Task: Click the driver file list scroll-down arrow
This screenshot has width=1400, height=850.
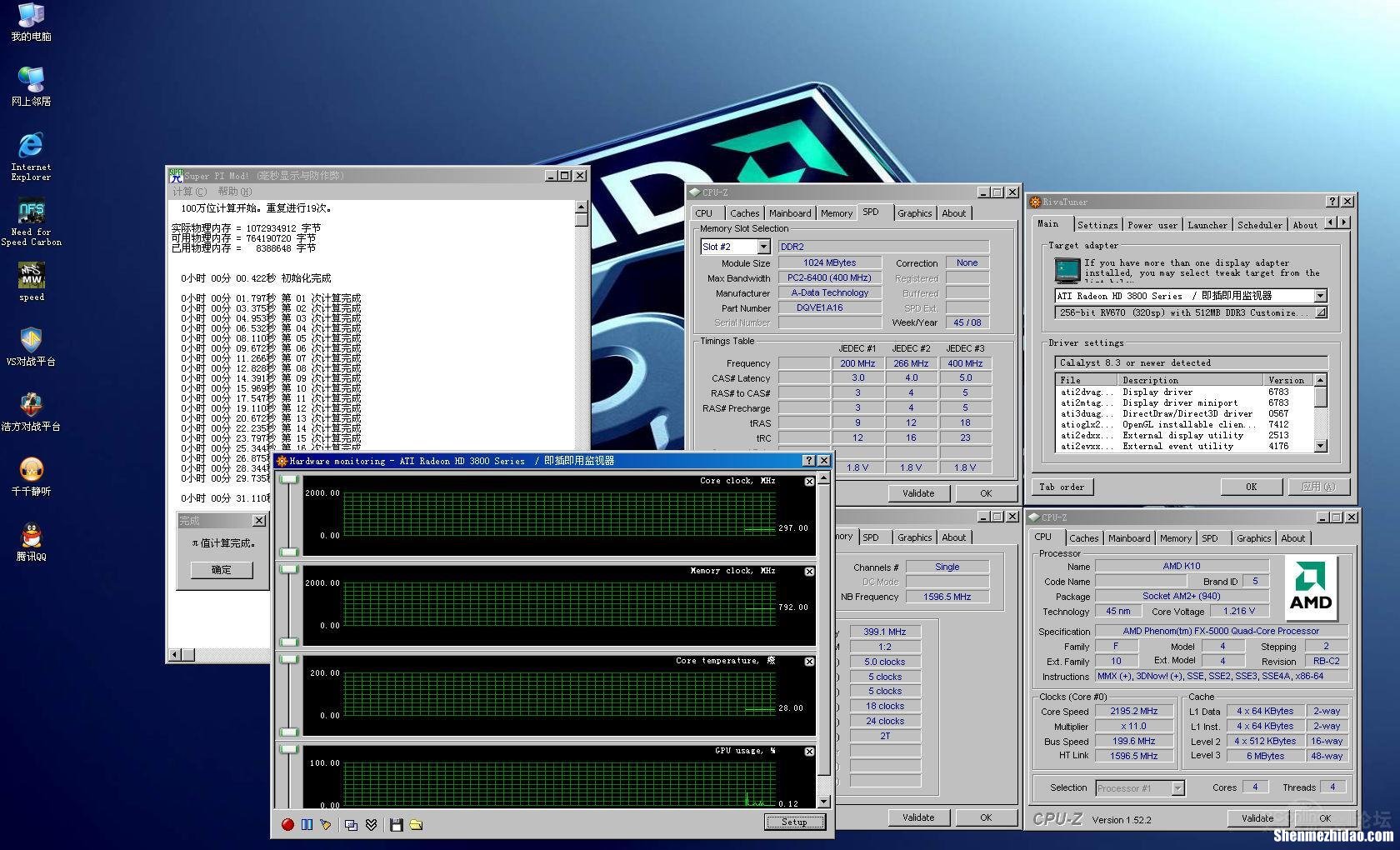Action: coord(1321,446)
